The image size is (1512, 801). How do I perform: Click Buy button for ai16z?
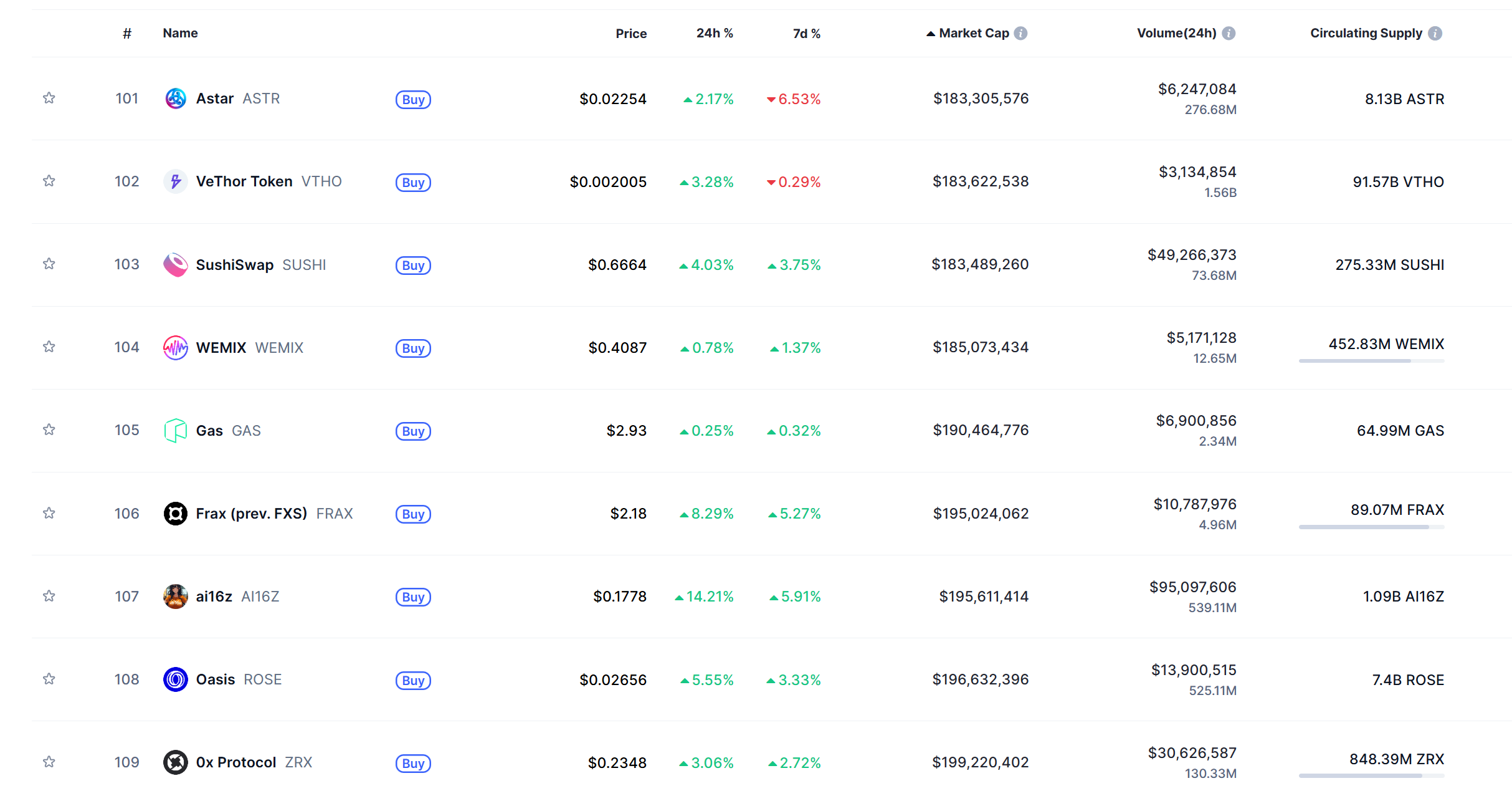tap(413, 597)
